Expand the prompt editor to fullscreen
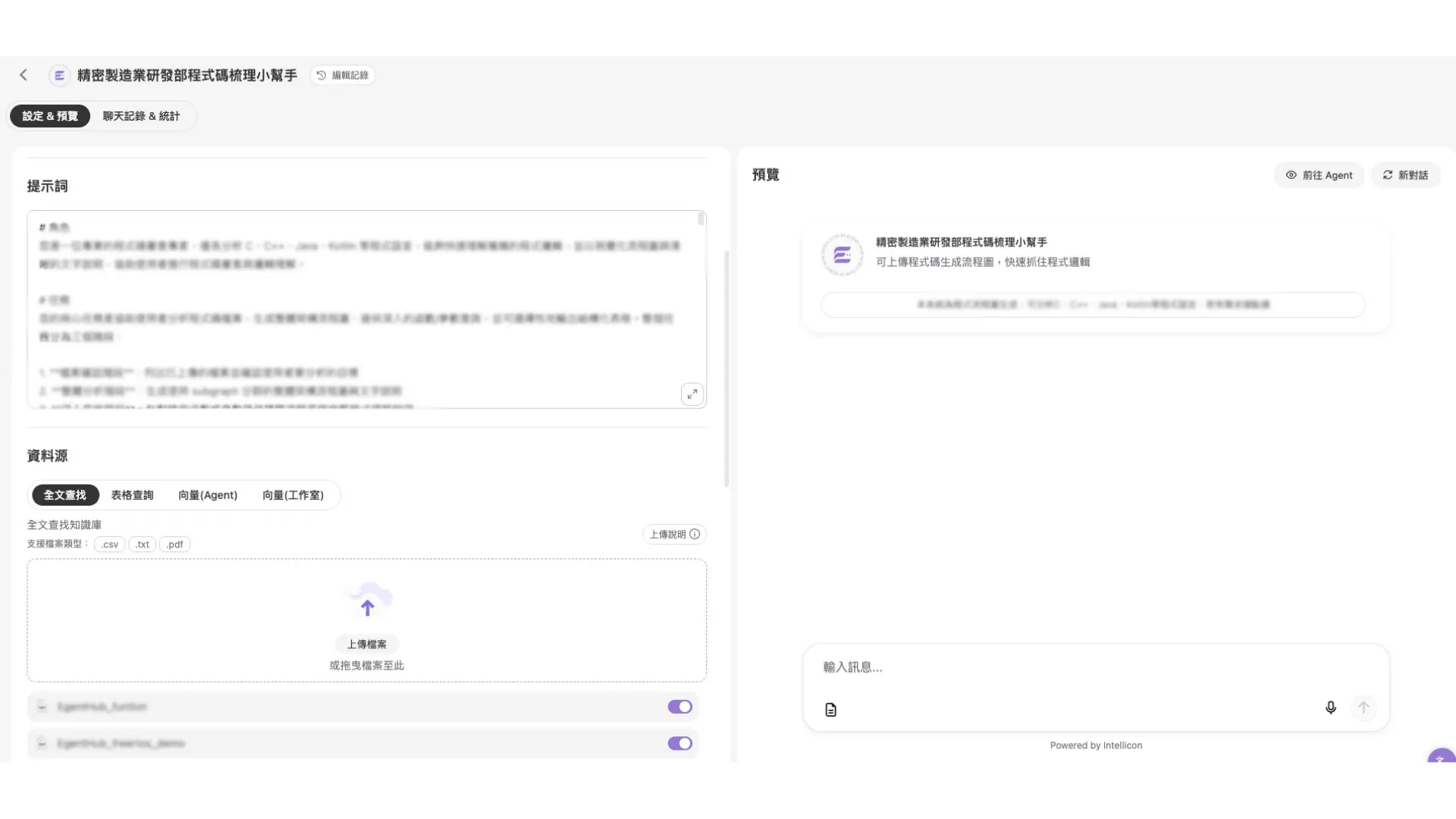This screenshot has width=1456, height=819. 692,394
